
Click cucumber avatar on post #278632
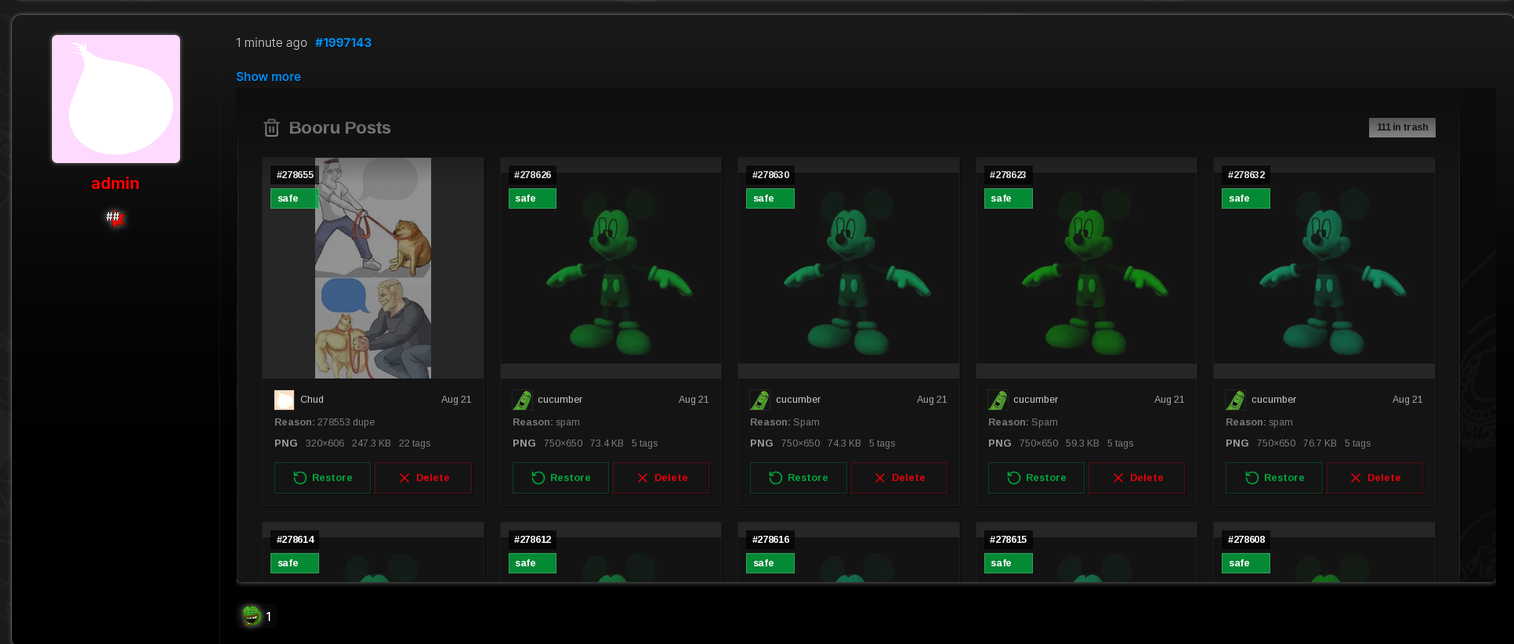[1236, 400]
